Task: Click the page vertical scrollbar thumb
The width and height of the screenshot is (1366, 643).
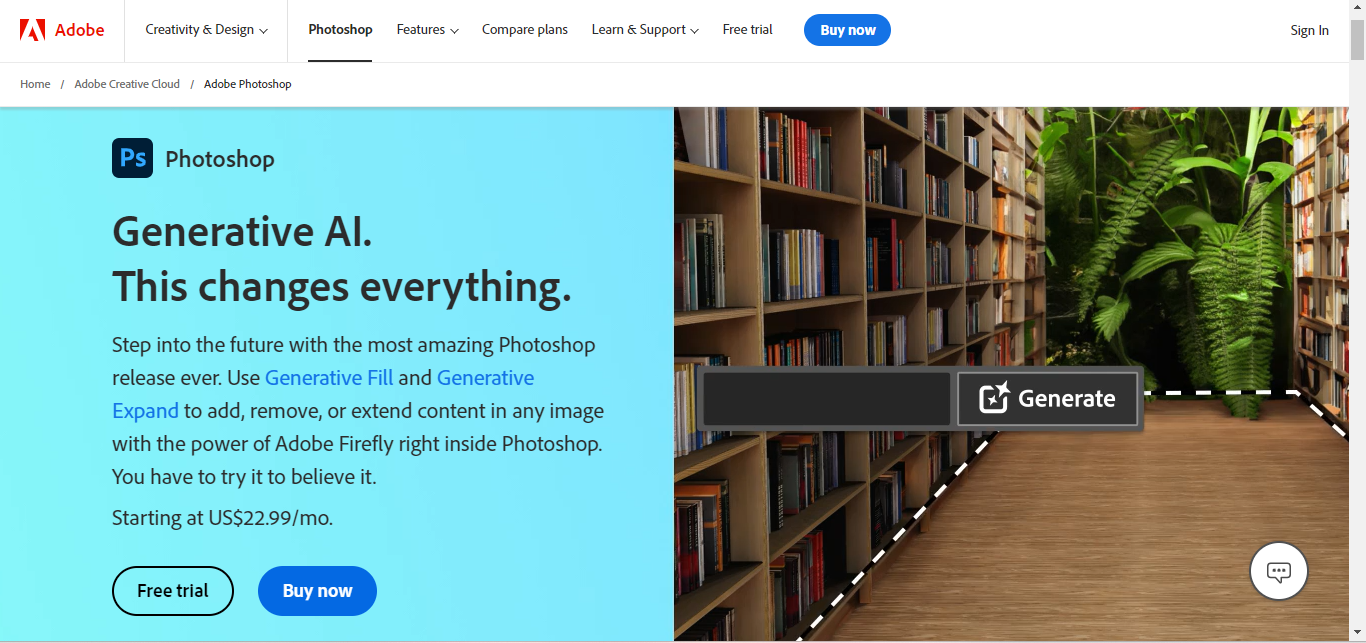Action: 1357,42
